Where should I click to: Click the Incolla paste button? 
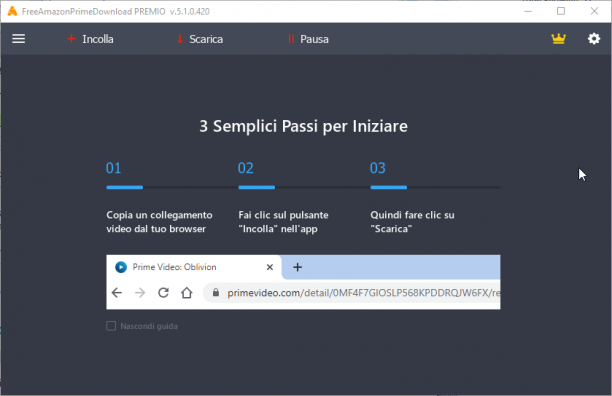coord(90,39)
